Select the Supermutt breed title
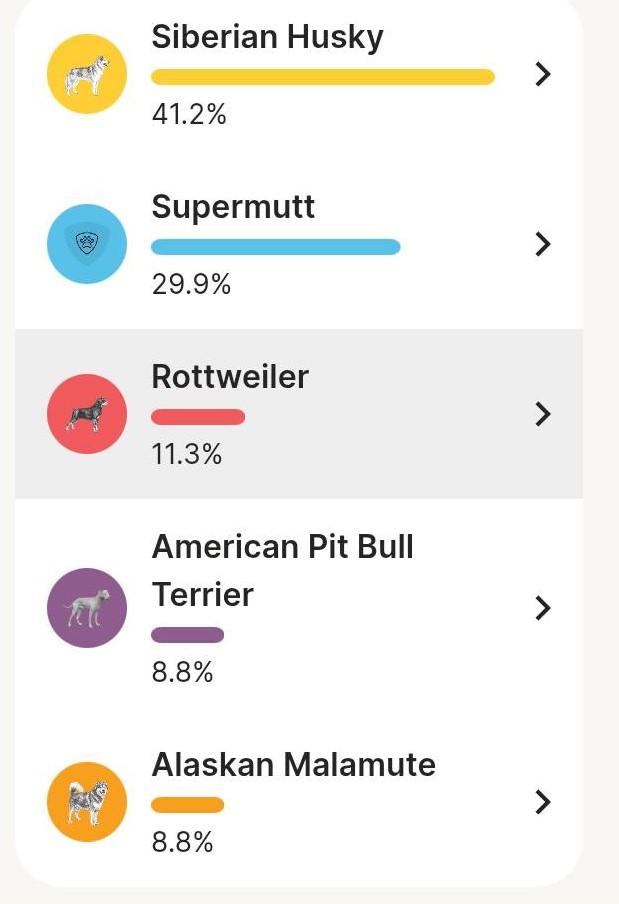Image resolution: width=619 pixels, height=904 pixels. pos(233,207)
